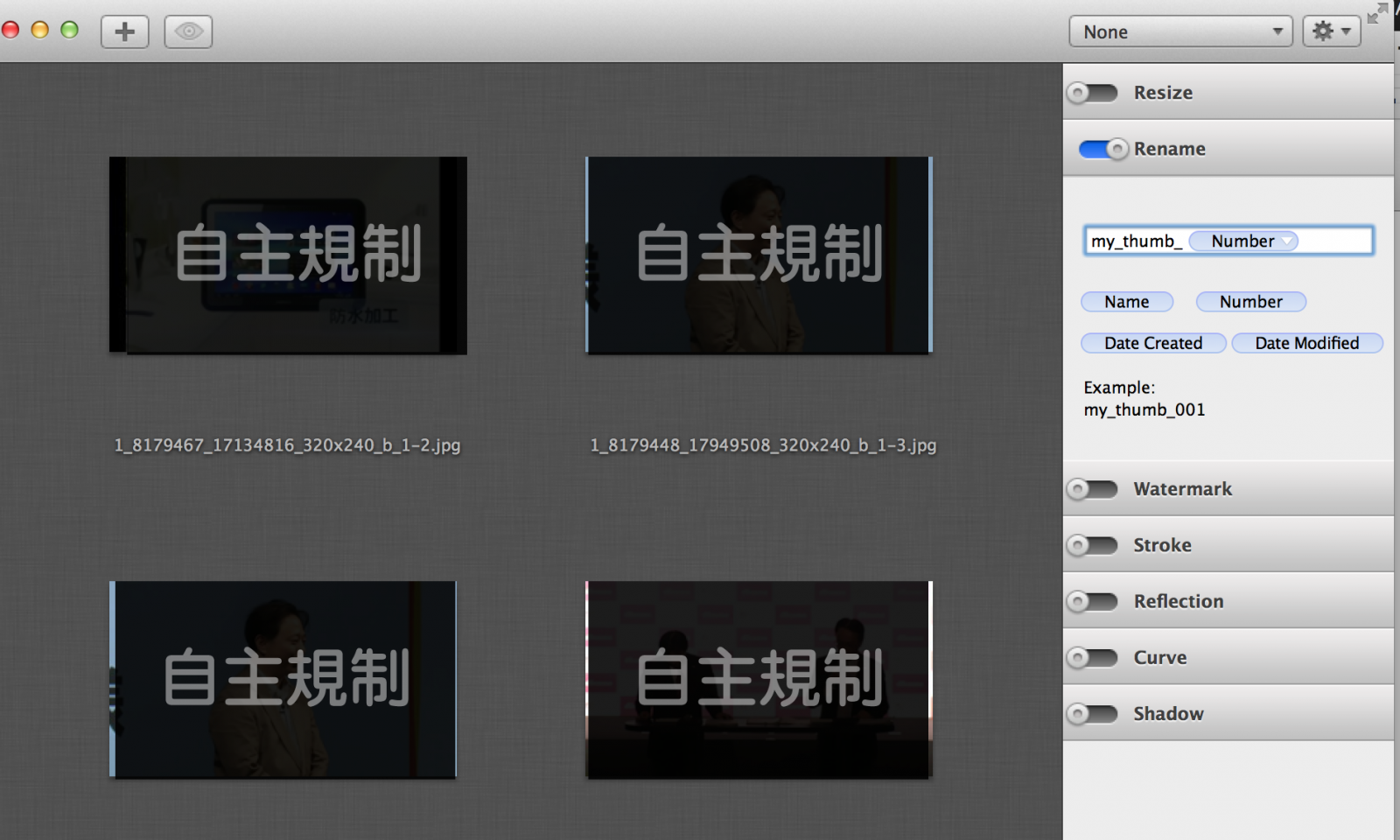Viewport: 1400px width, 840px height.
Task: Enable the Resize switch
Action: (x=1092, y=93)
